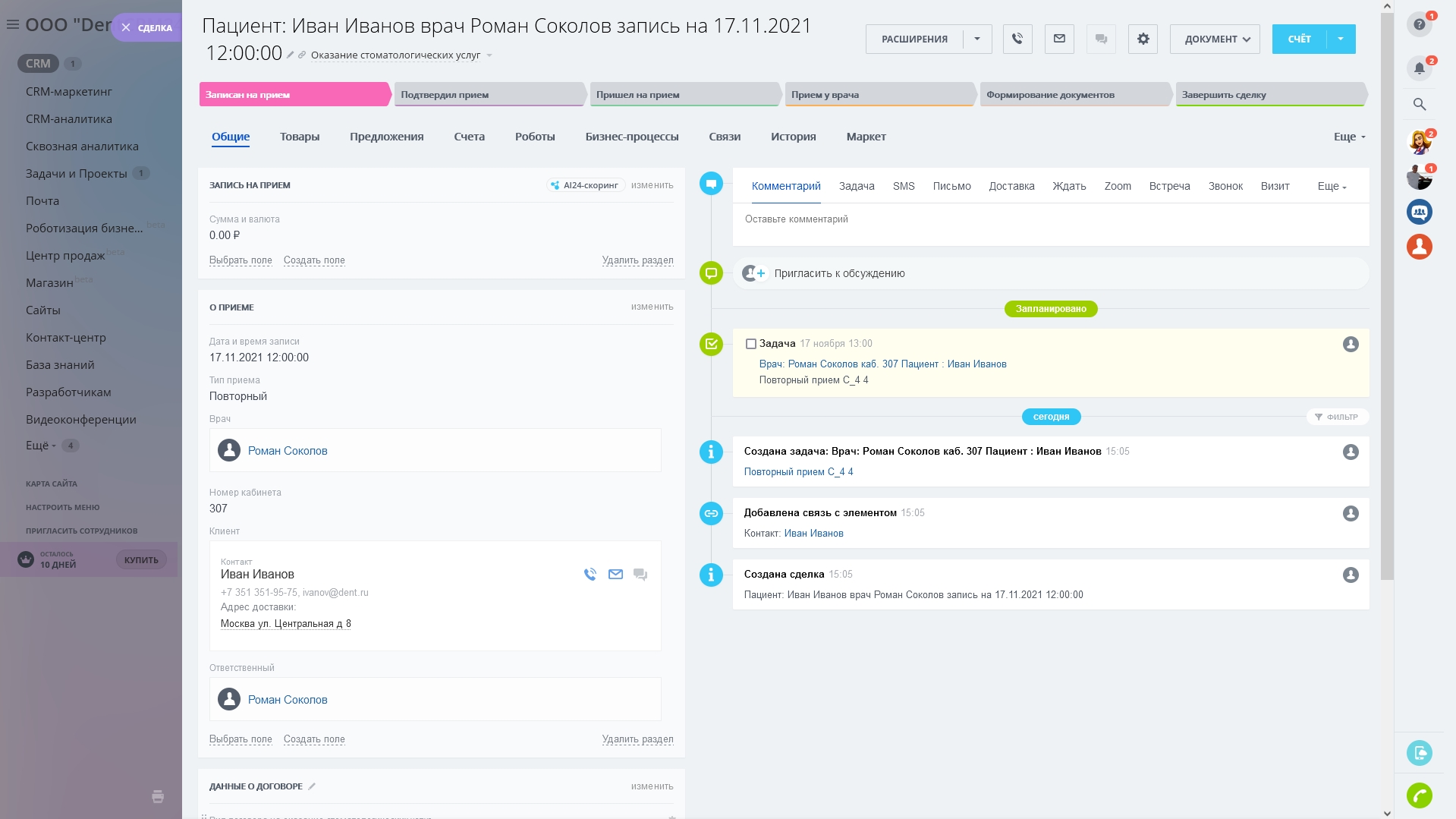The height and width of the screenshot is (819, 1456).
Task: Click the green call phone button
Action: [1420, 795]
